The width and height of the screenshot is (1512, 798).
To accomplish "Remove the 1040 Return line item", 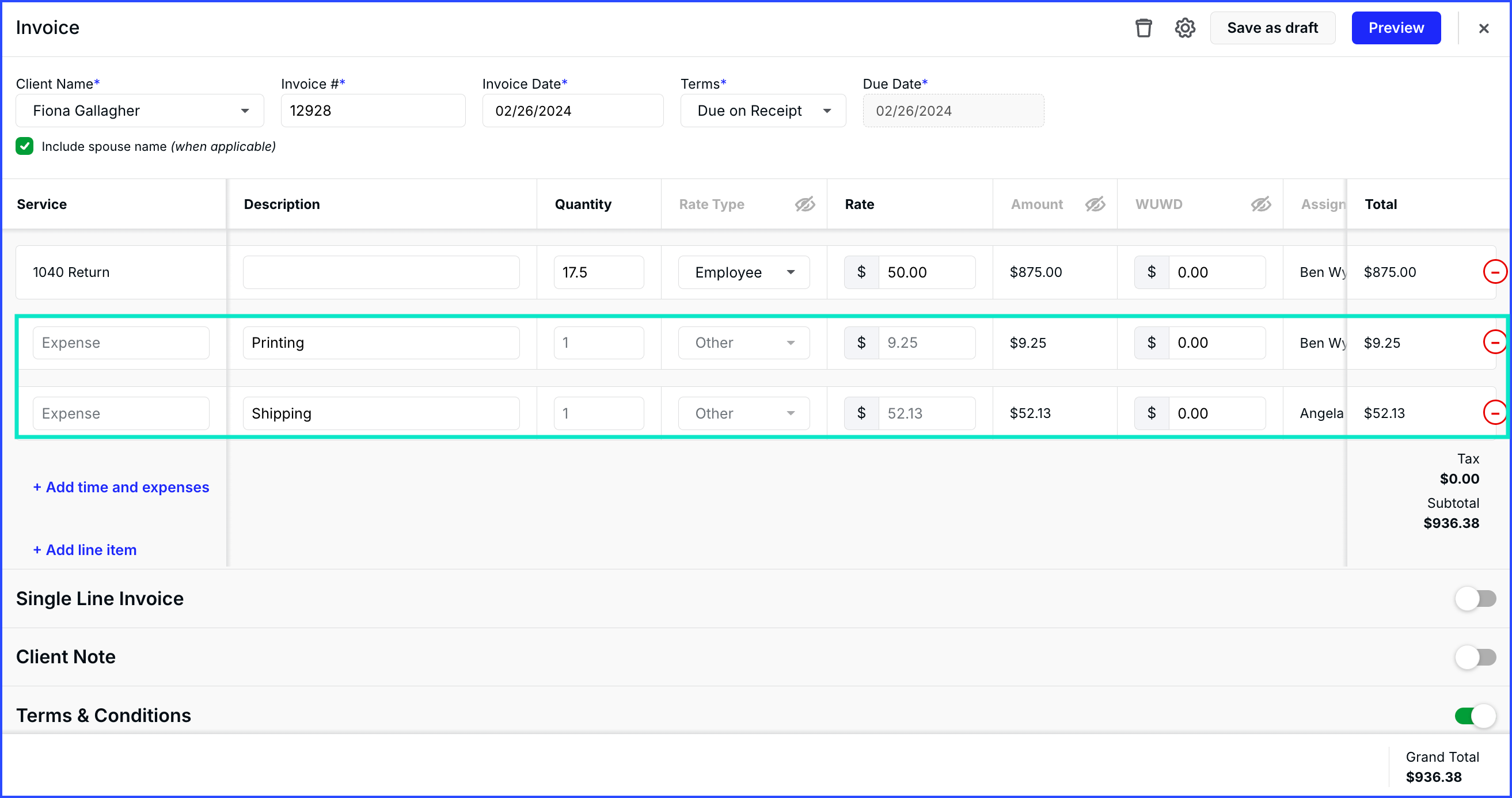I will point(1494,272).
